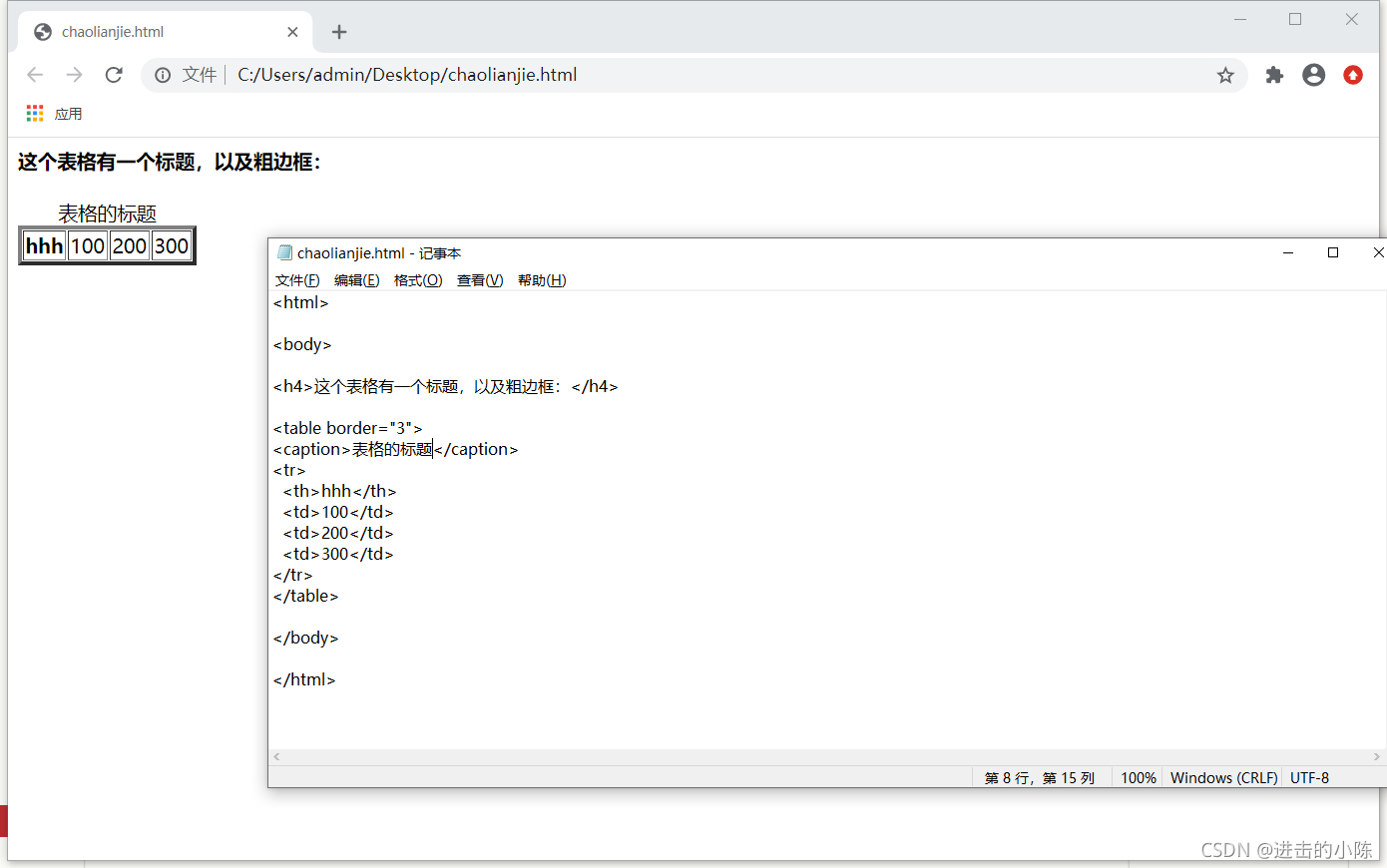Screen dimensions: 1387x868
Task: Click the <td>100</td> line in Notepad
Action: (338, 512)
